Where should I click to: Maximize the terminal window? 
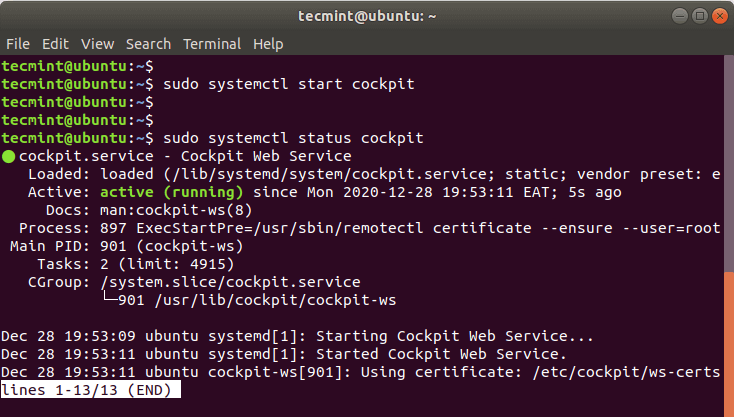[700, 16]
